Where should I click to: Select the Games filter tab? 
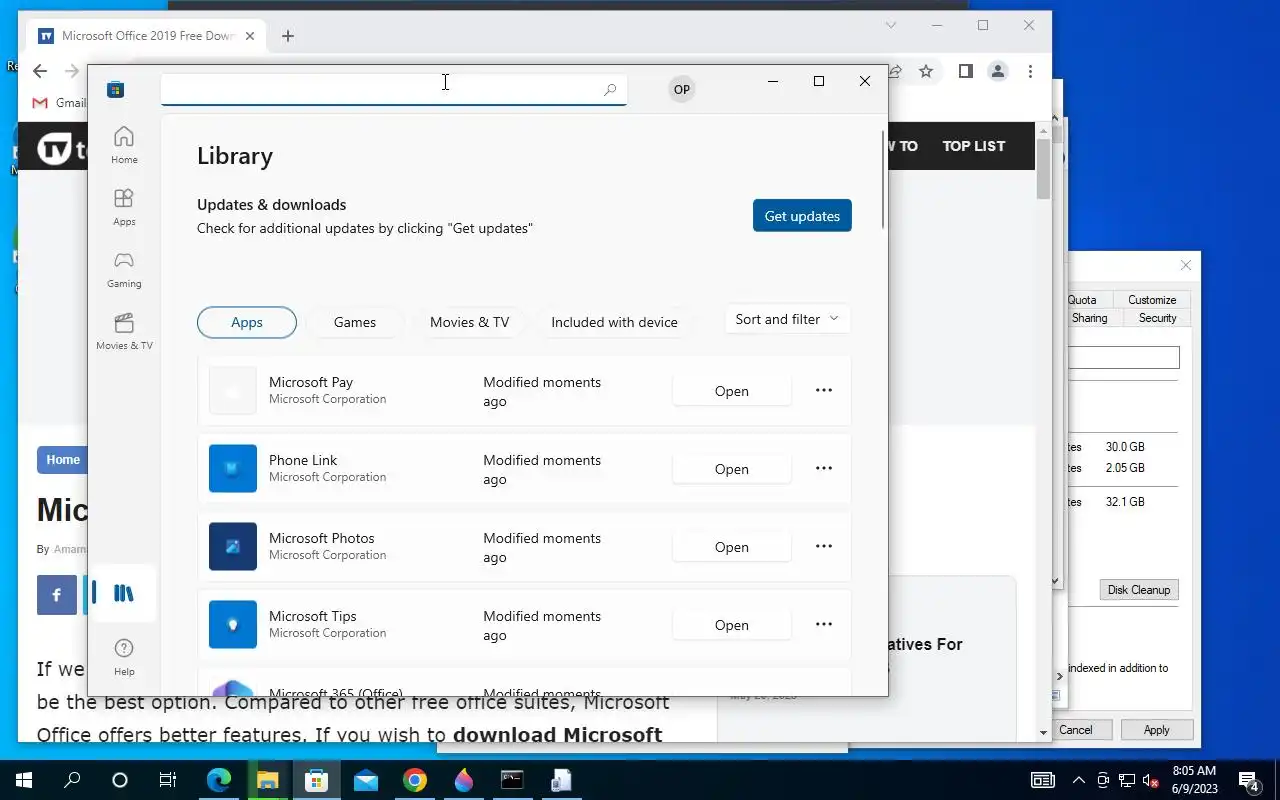coord(355,322)
